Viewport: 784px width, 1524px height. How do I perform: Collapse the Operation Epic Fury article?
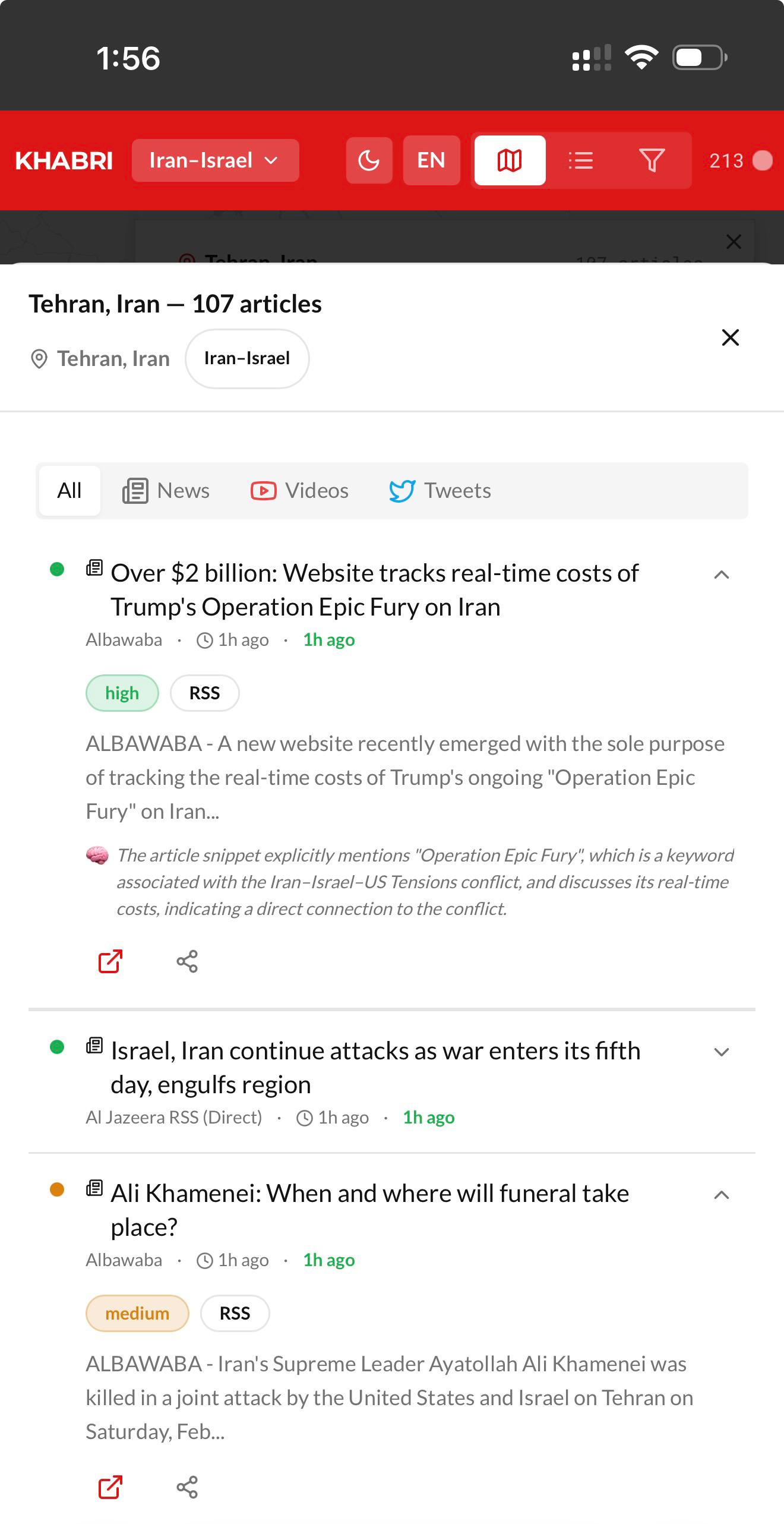tap(721, 574)
